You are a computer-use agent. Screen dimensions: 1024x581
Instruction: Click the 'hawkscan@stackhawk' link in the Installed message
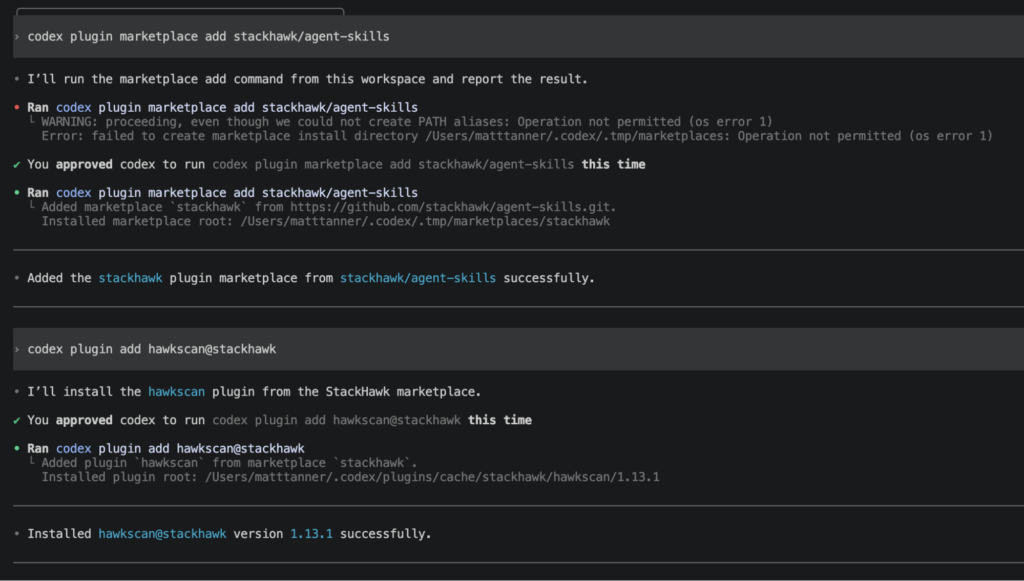pos(163,534)
